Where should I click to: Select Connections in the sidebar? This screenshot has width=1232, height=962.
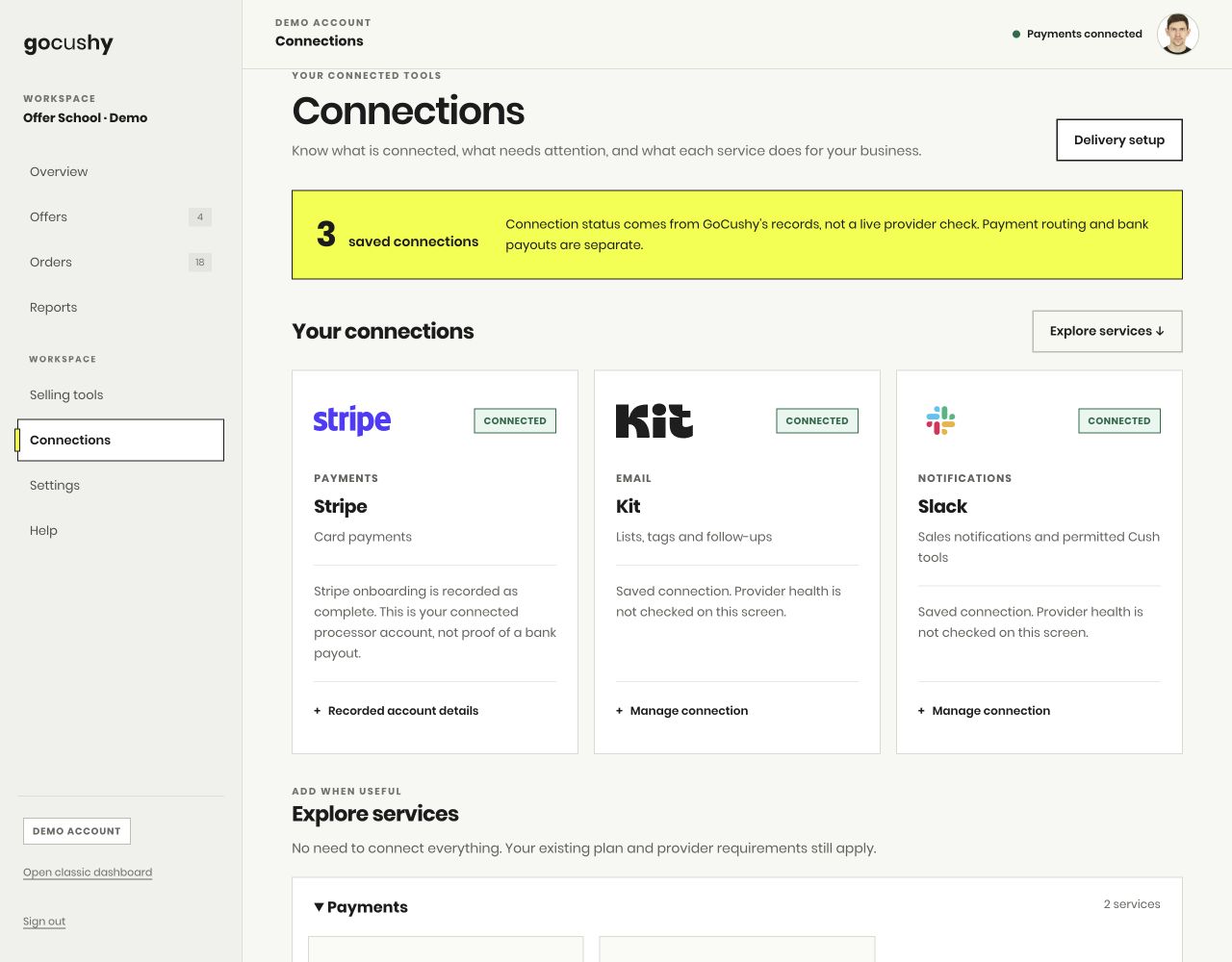tap(120, 440)
